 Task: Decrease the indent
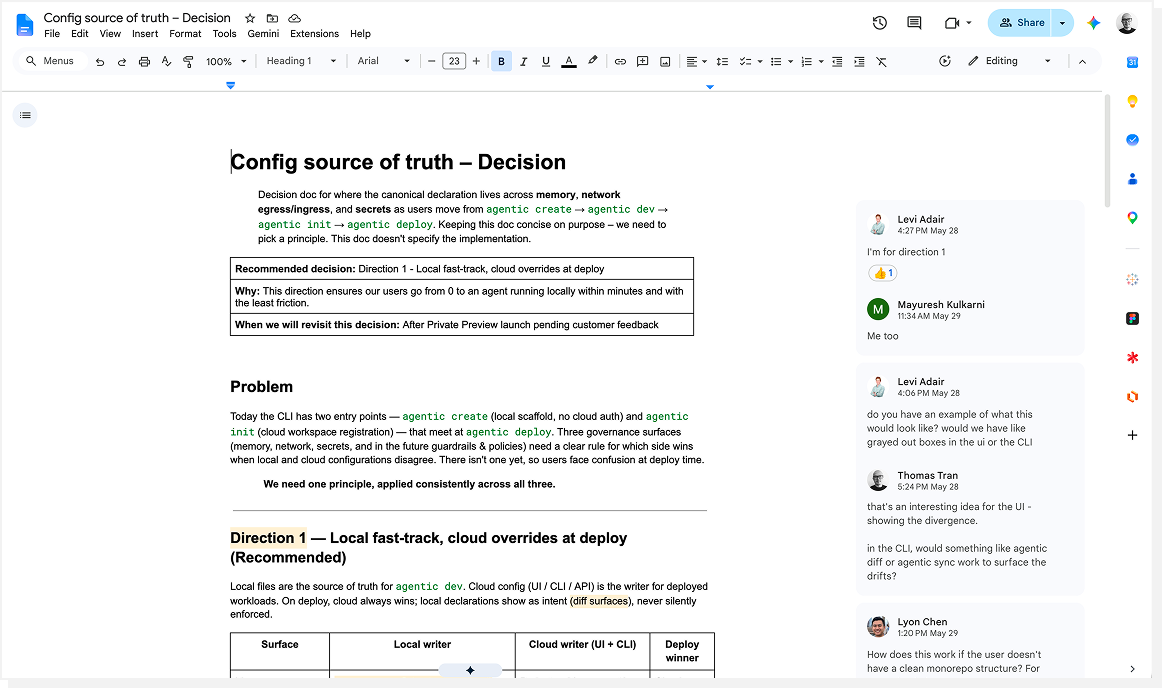pyautogui.click(x=837, y=62)
